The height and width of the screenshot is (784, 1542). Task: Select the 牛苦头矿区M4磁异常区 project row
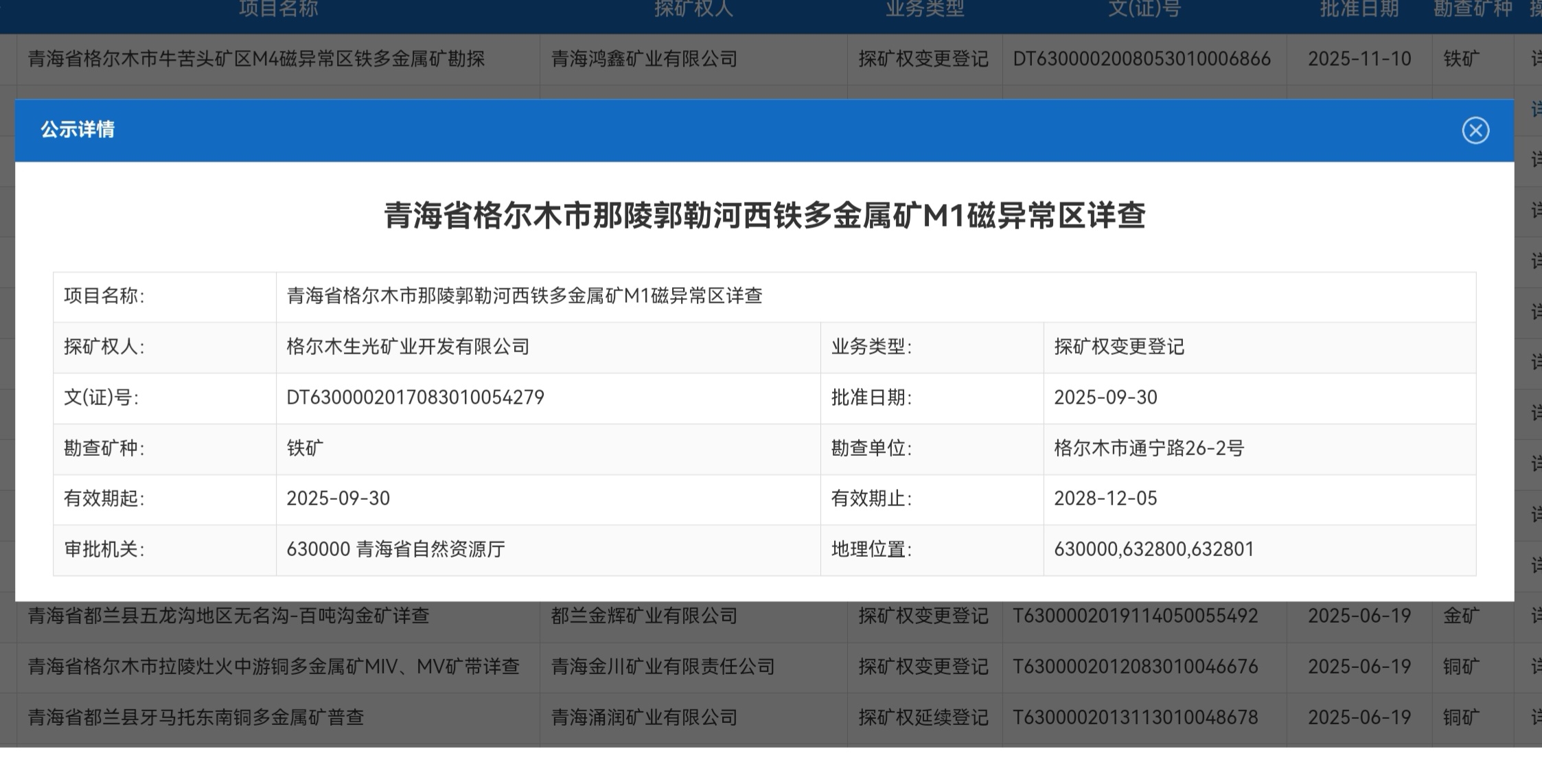256,59
